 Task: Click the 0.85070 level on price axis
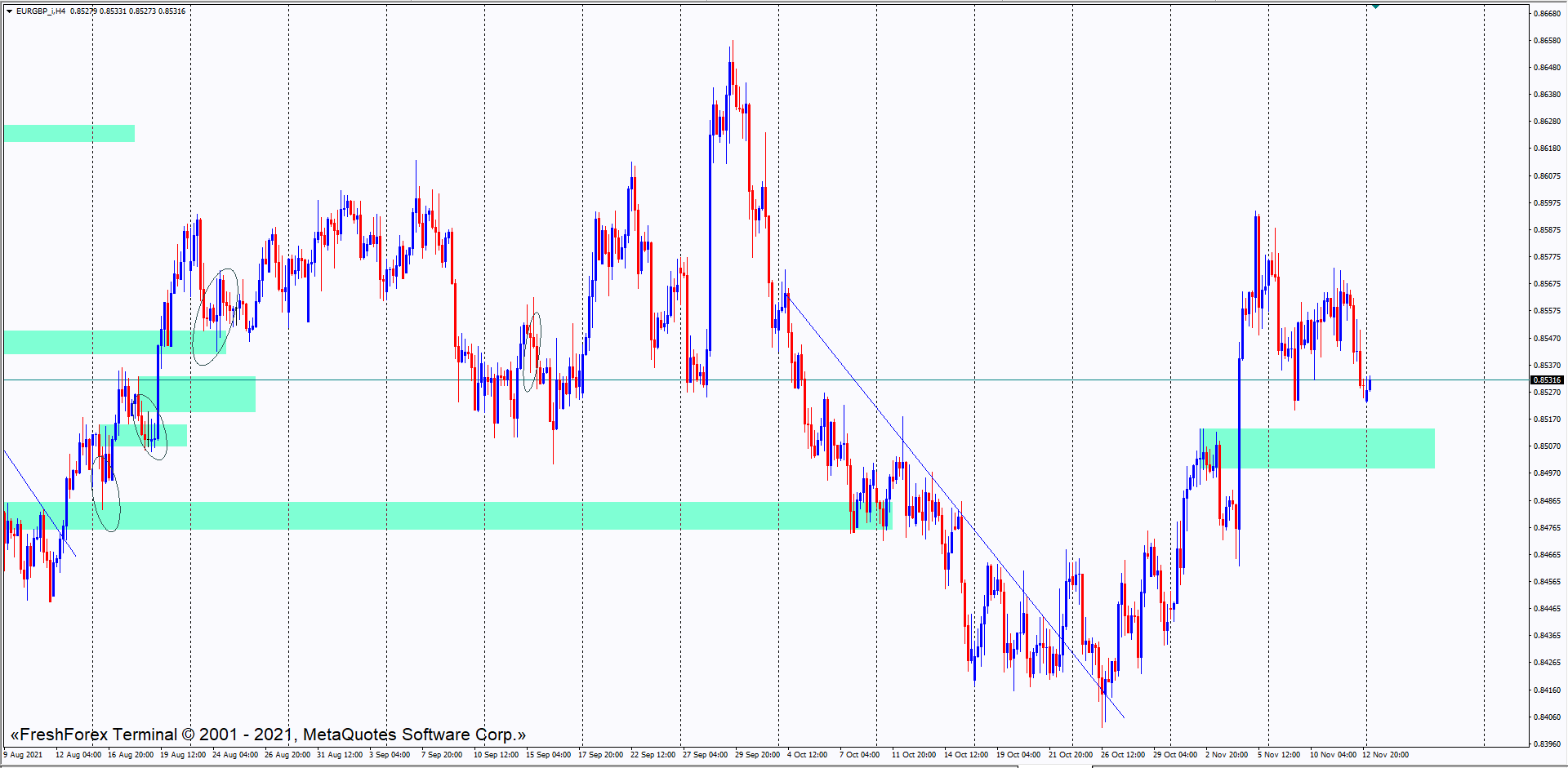click(1546, 446)
